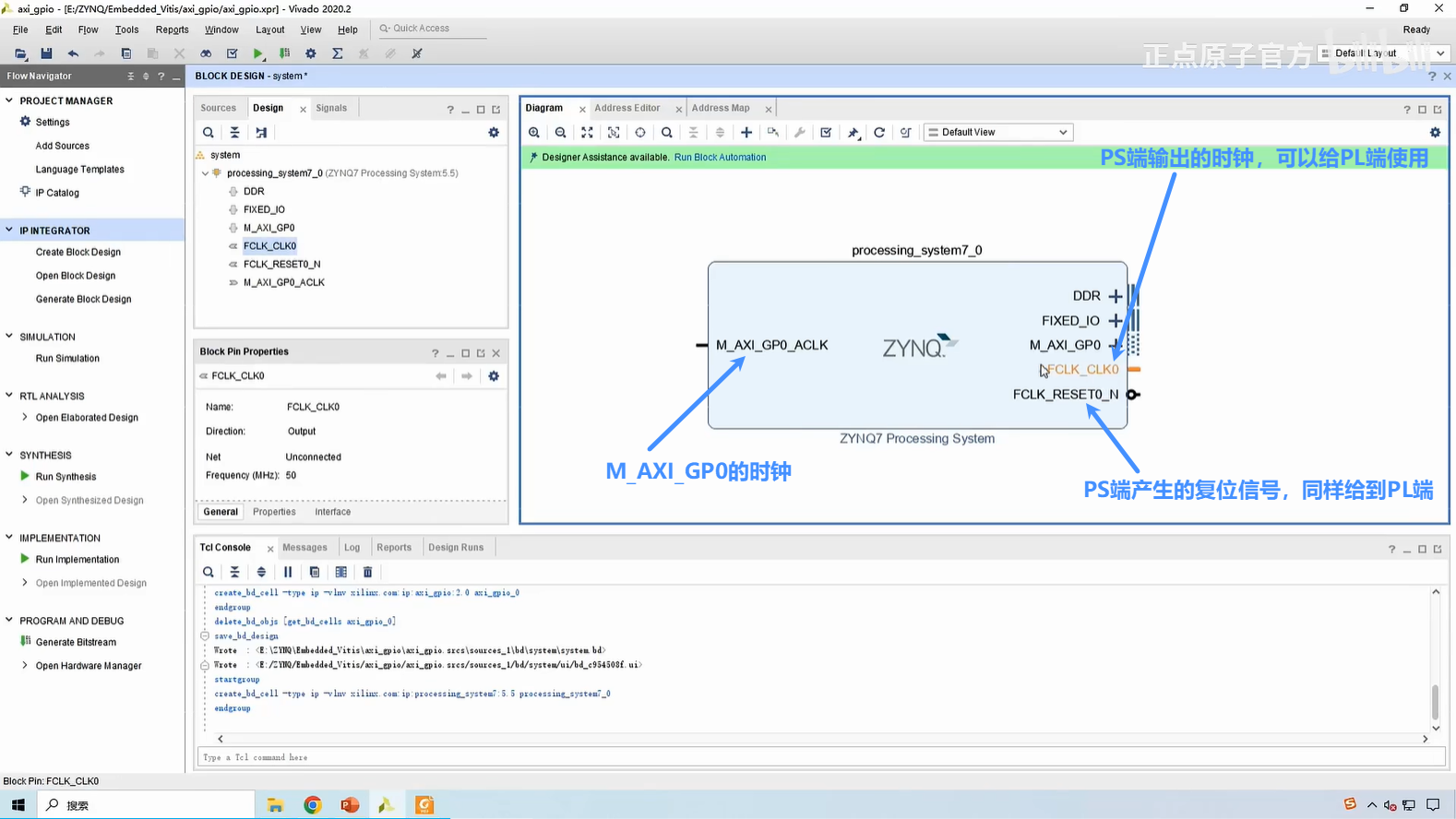
Task: Click Generate Block Design
Action: [x=84, y=299]
